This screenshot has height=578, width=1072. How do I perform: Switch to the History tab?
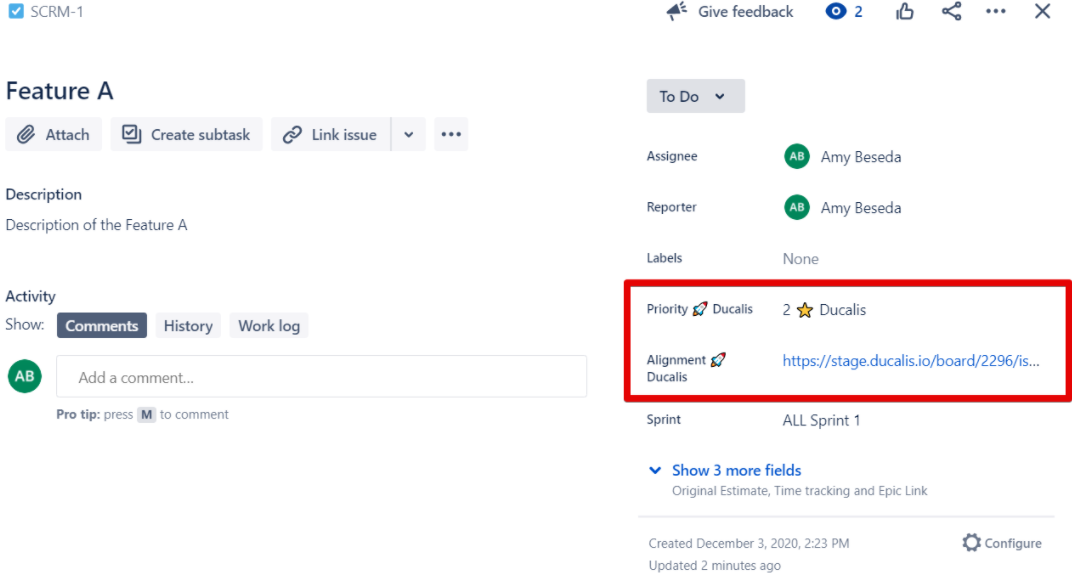click(188, 326)
